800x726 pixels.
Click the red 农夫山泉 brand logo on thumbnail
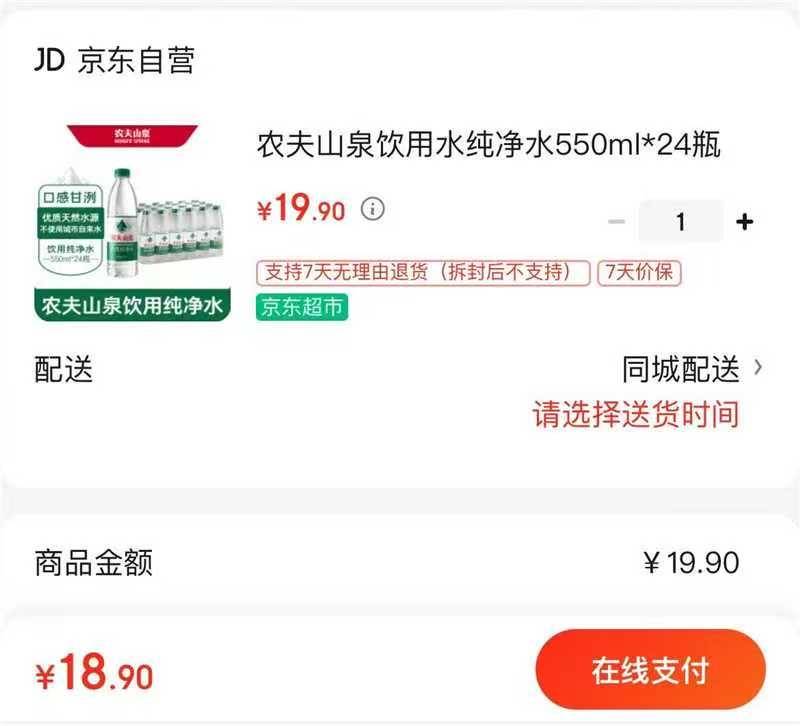click(132, 136)
